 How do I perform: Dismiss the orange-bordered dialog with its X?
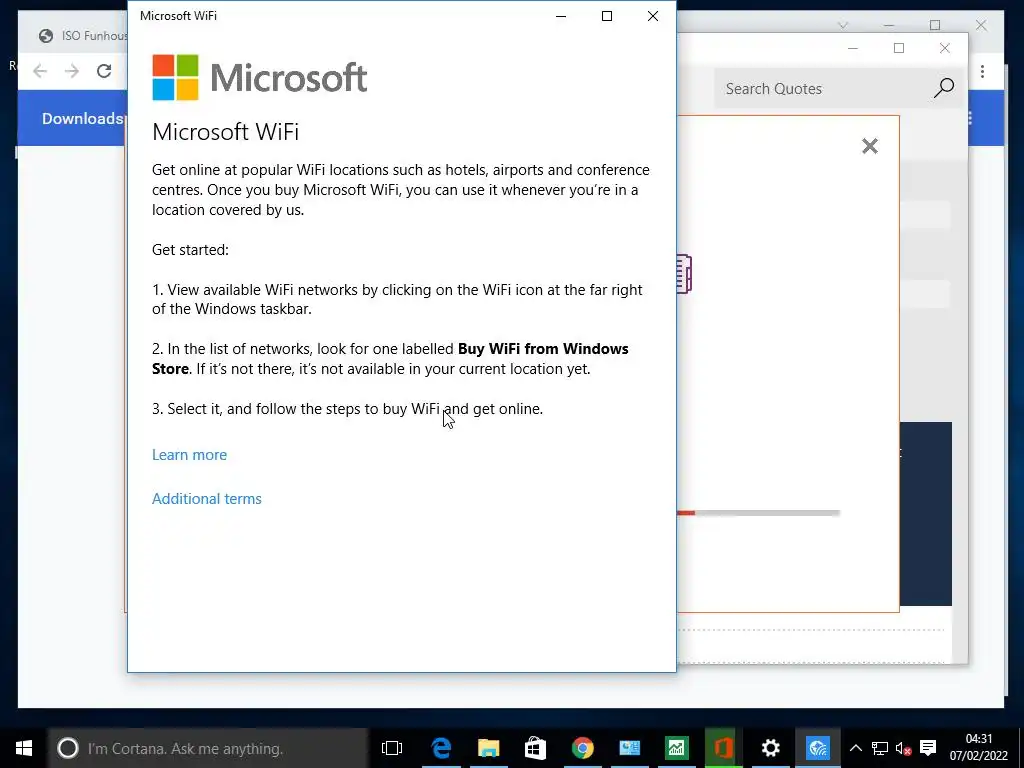870,146
